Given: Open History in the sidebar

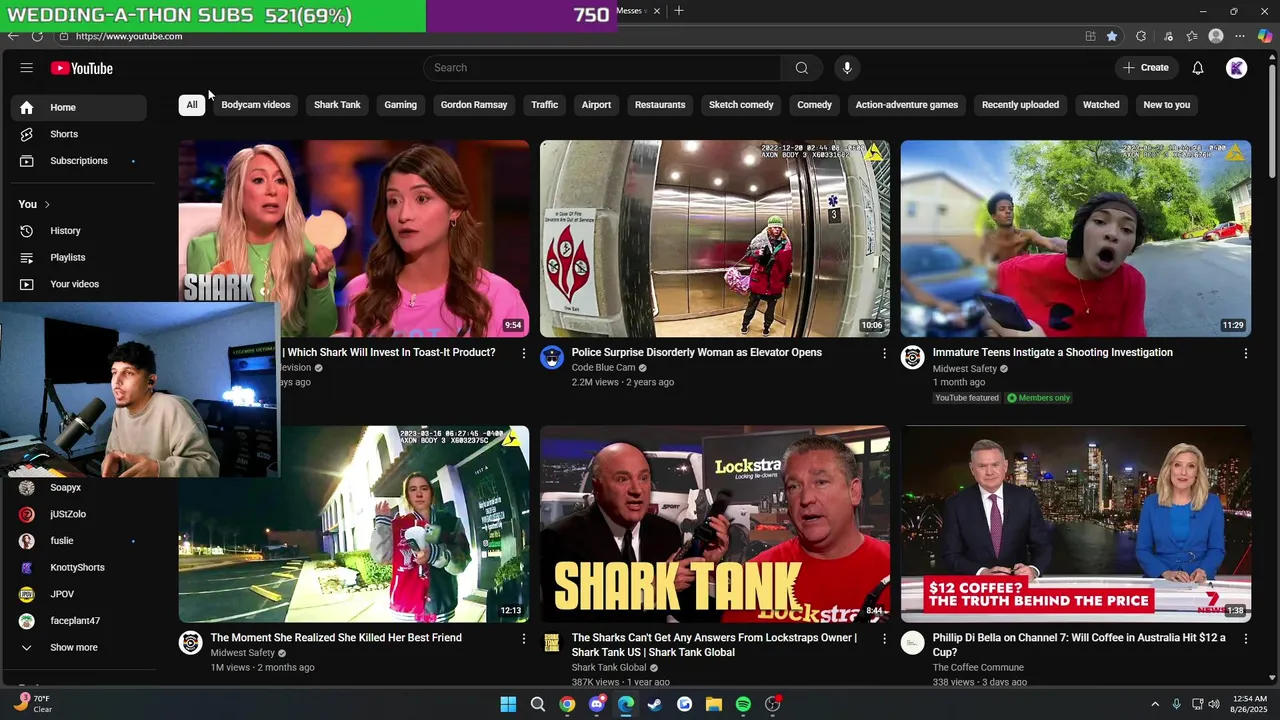Looking at the screenshot, I should tap(79, 231).
